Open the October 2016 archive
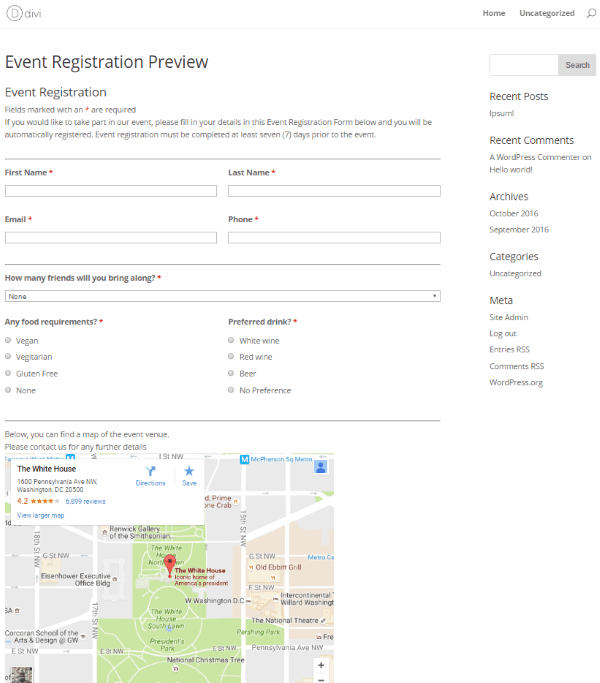 pyautogui.click(x=514, y=213)
